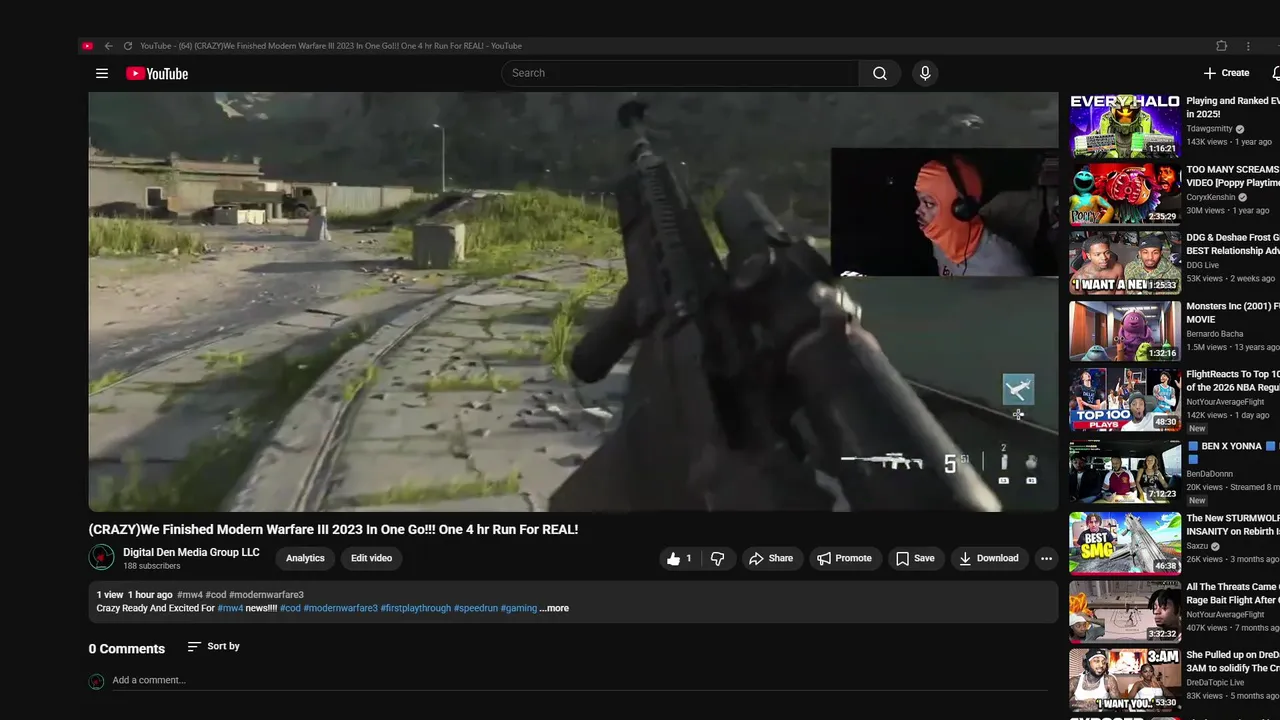Open channel Analytics
Image resolution: width=1280 pixels, height=720 pixels.
305,558
